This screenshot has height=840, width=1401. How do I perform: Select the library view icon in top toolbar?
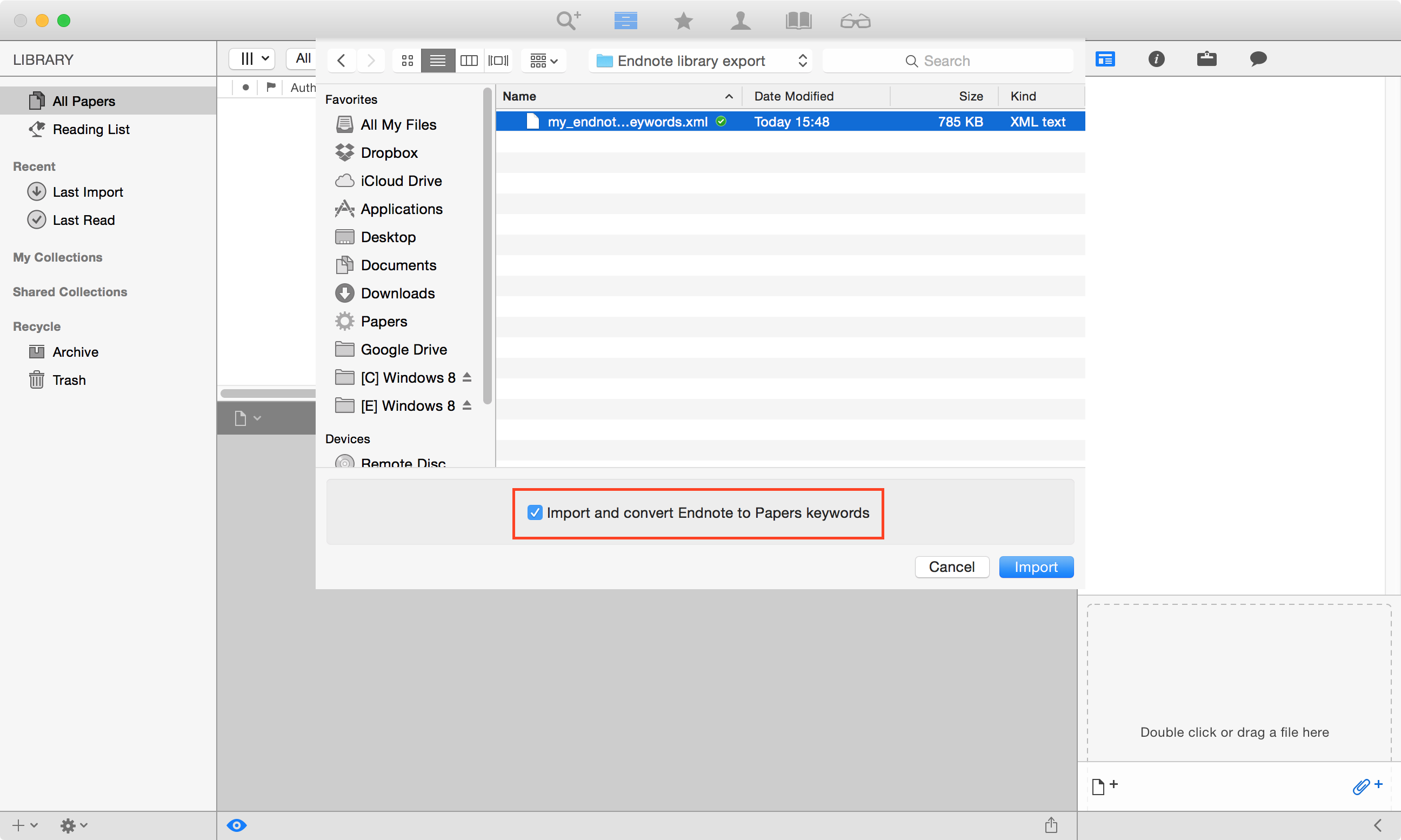tap(625, 21)
